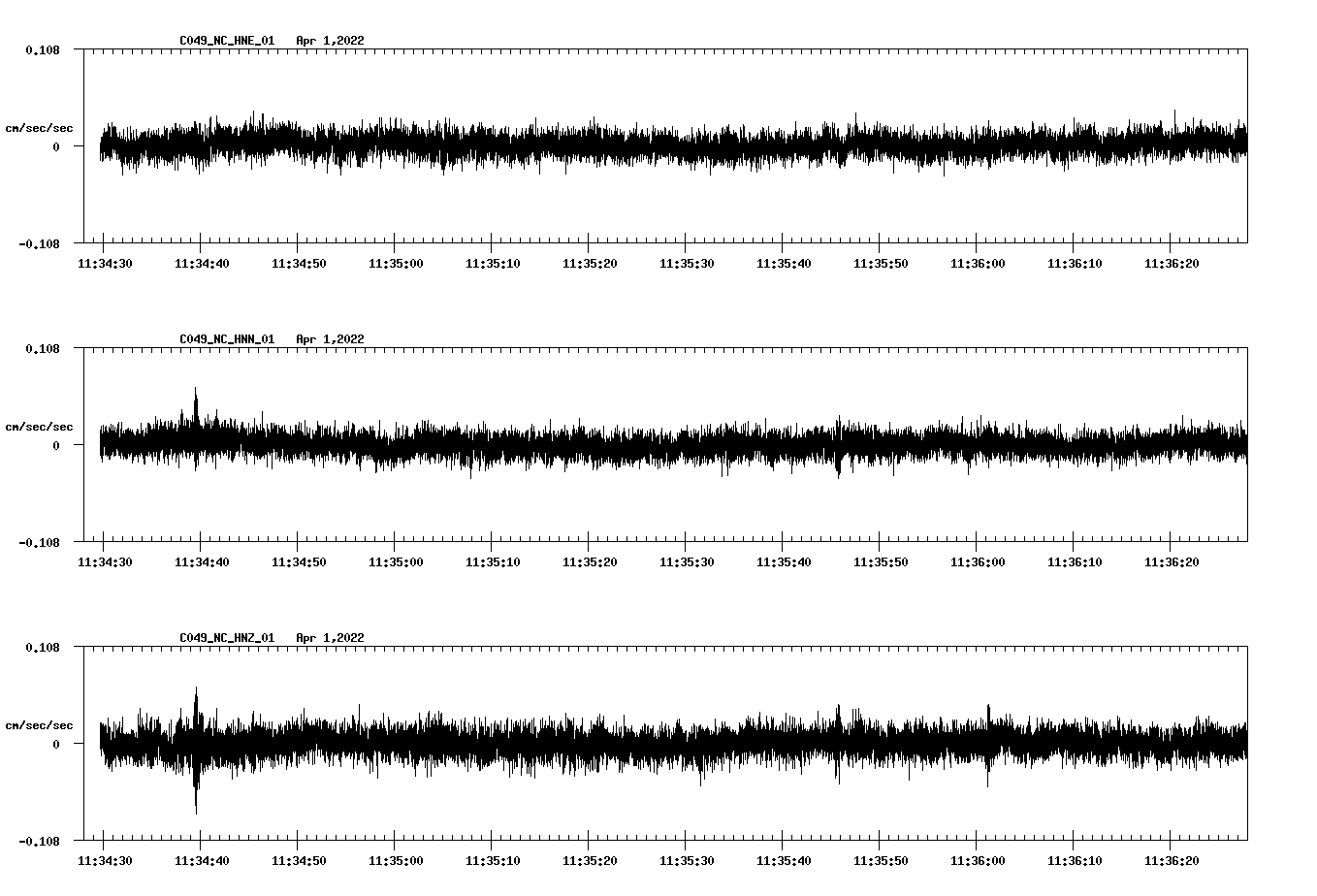Screen dimensions: 1317x896
Task: Click the 0.108 upper limit of the HNE plot
Action: tap(42, 49)
